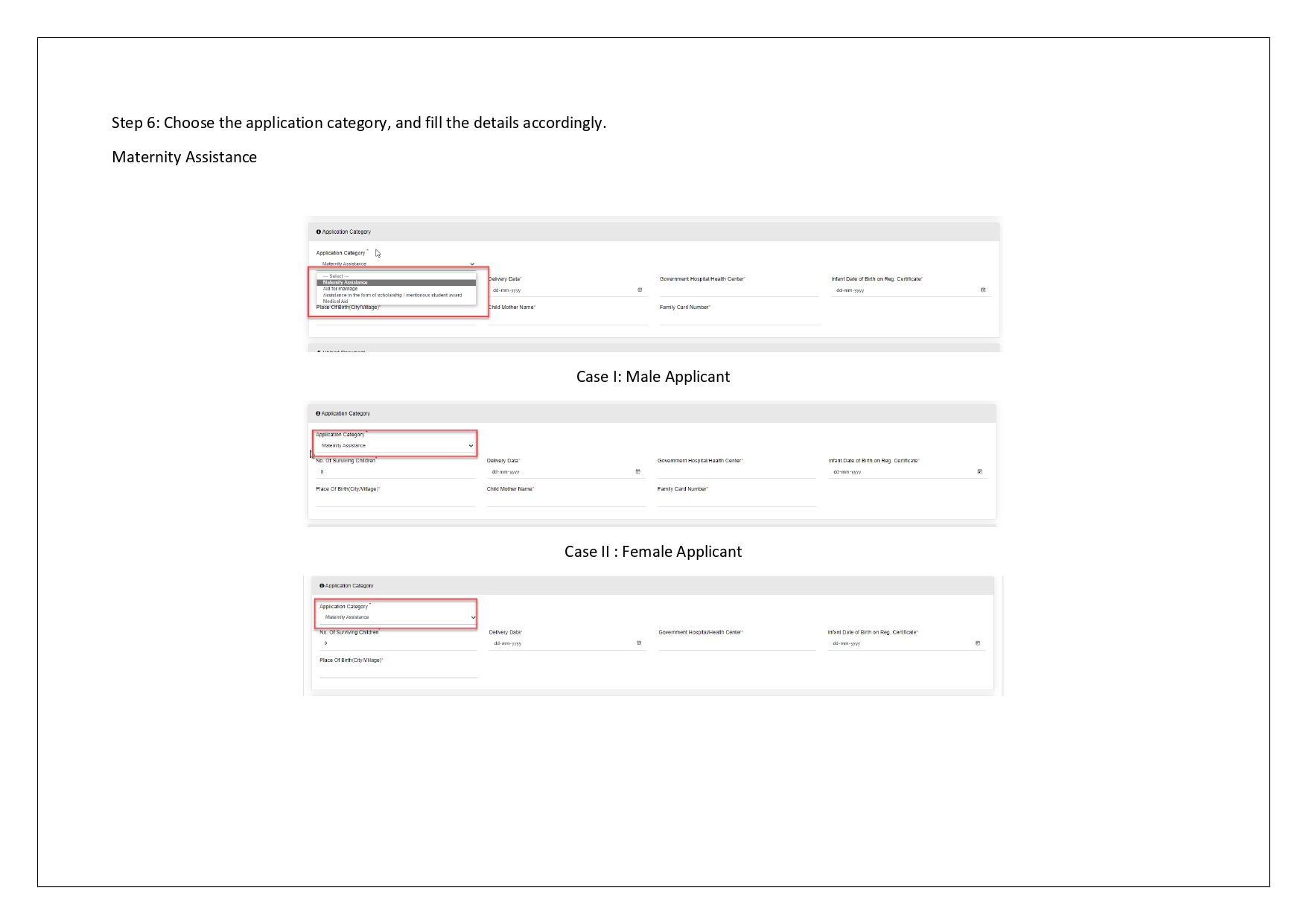
Task: Click info icon in Male Applicant form header
Action: pos(318,413)
